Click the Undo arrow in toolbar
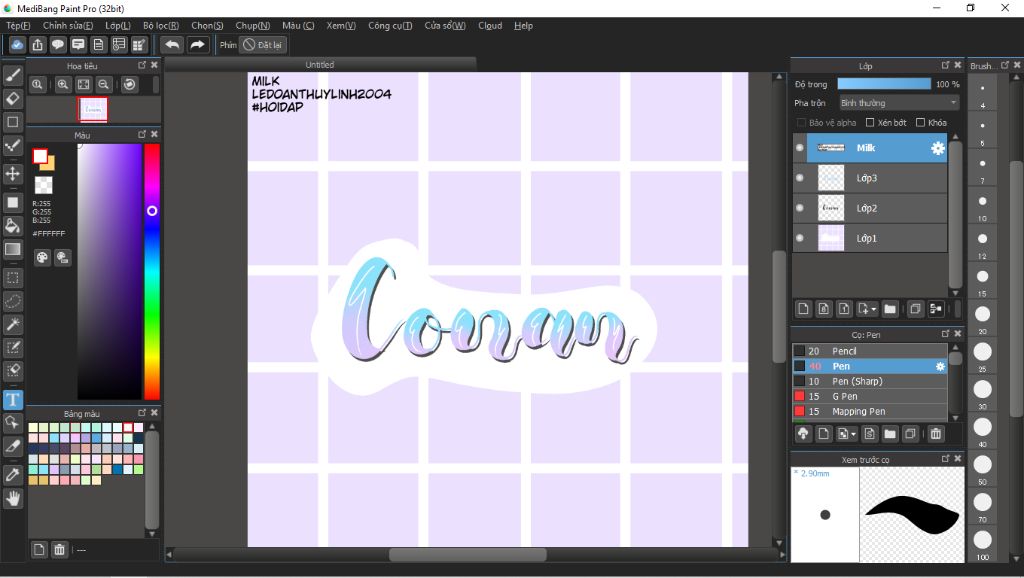 click(x=172, y=44)
